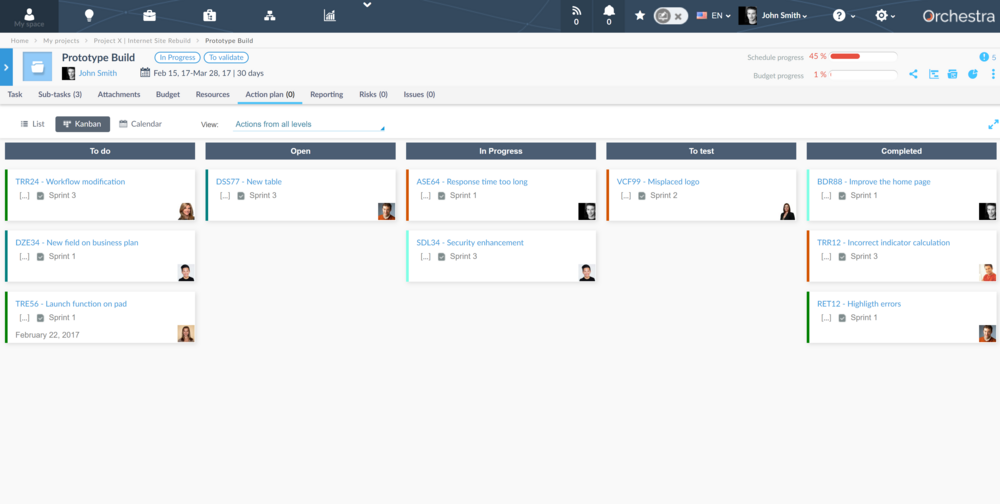
Task: Expand the left side panel arrow
Action: click(x=6, y=67)
